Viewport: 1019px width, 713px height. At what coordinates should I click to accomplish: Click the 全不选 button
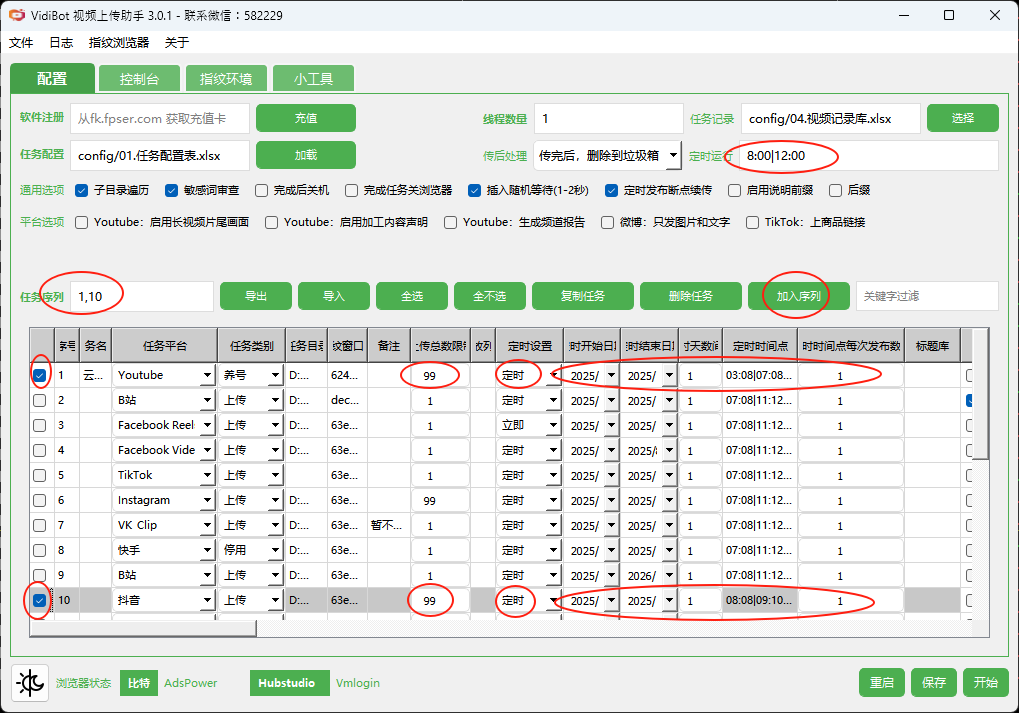coord(490,296)
